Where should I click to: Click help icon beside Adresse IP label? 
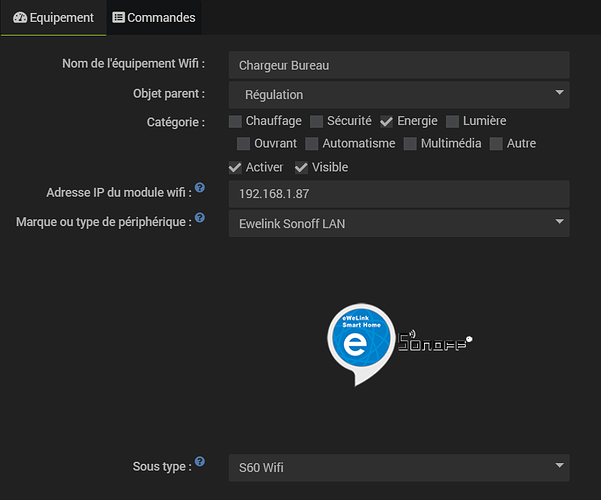(x=200, y=188)
